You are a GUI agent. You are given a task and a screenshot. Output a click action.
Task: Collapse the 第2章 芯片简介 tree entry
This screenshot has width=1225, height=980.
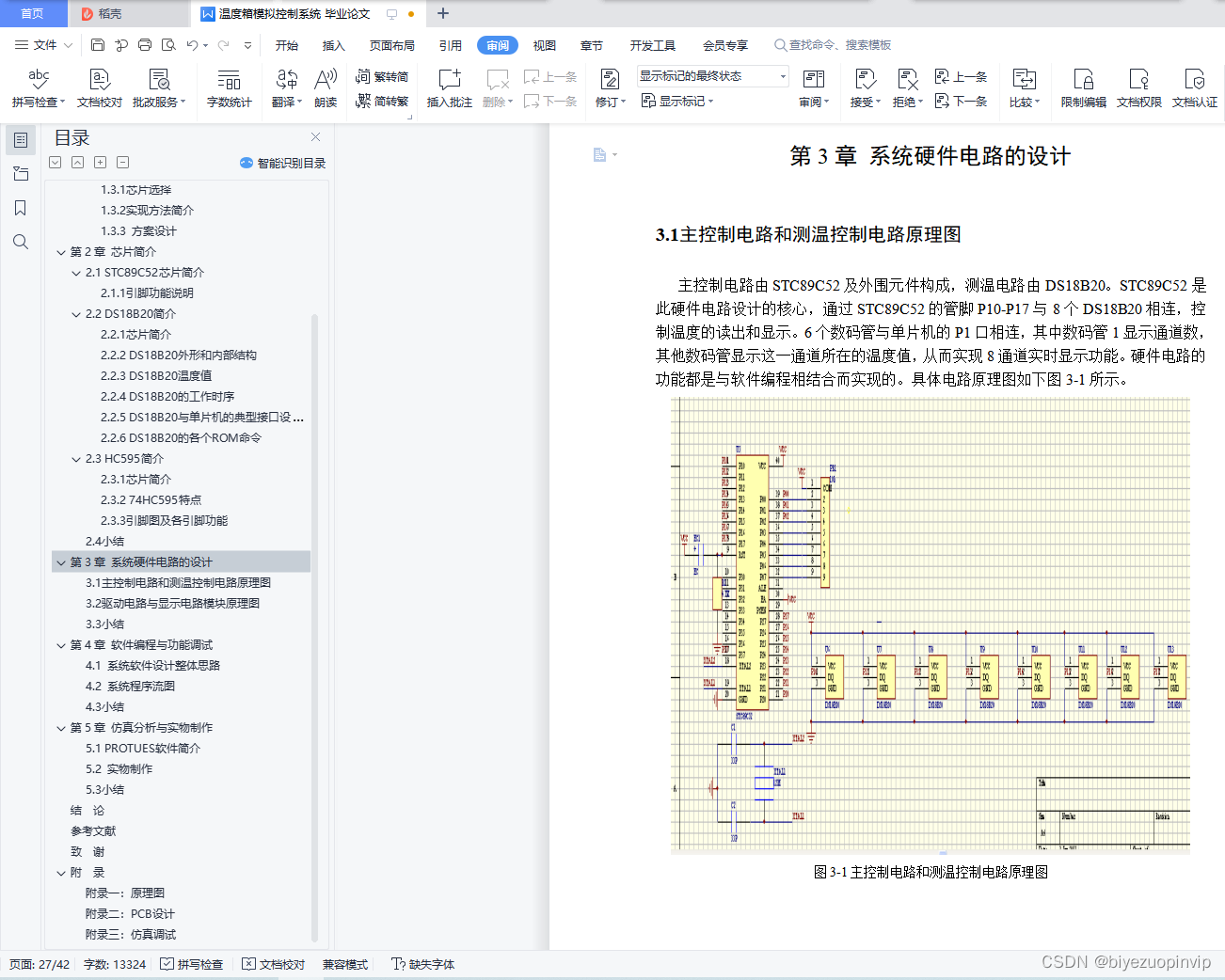61,251
